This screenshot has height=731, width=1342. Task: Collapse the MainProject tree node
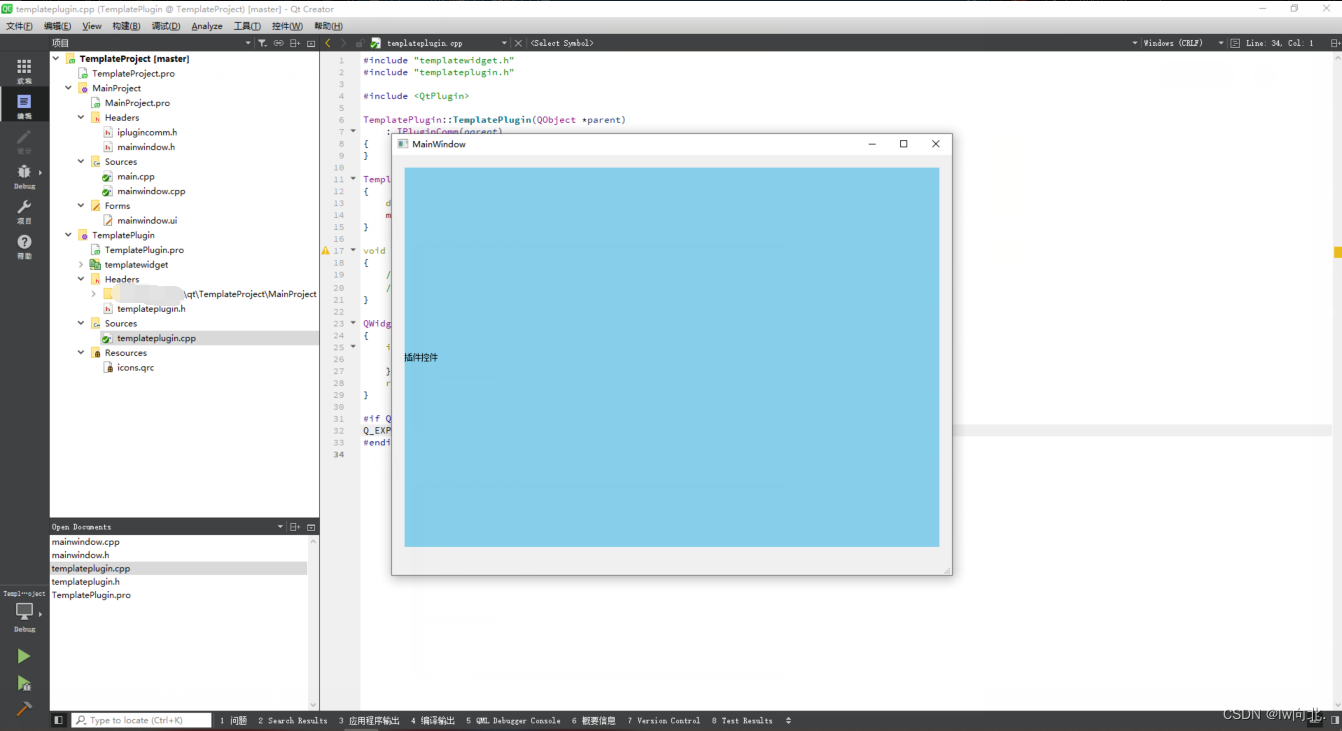(68, 88)
